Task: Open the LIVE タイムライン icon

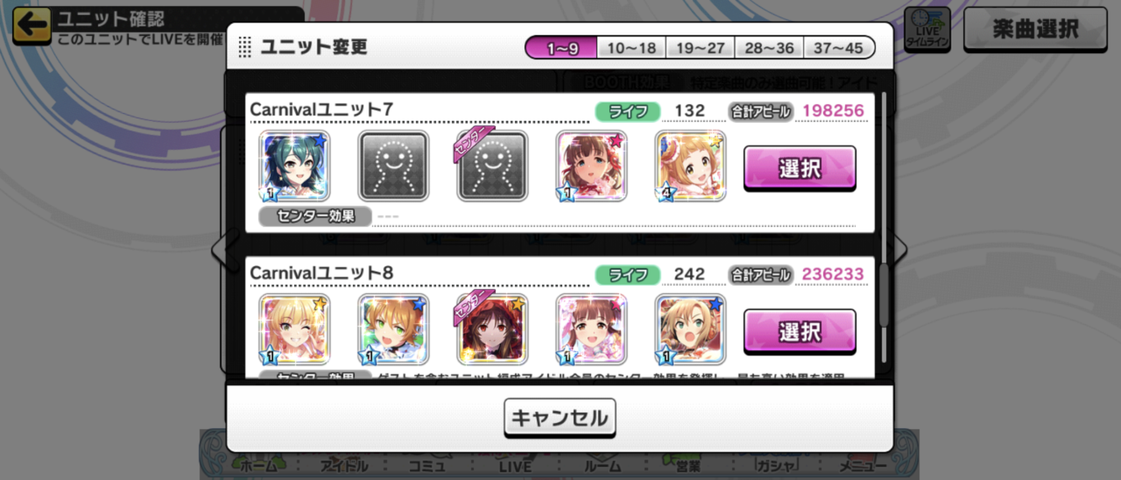Action: click(927, 29)
